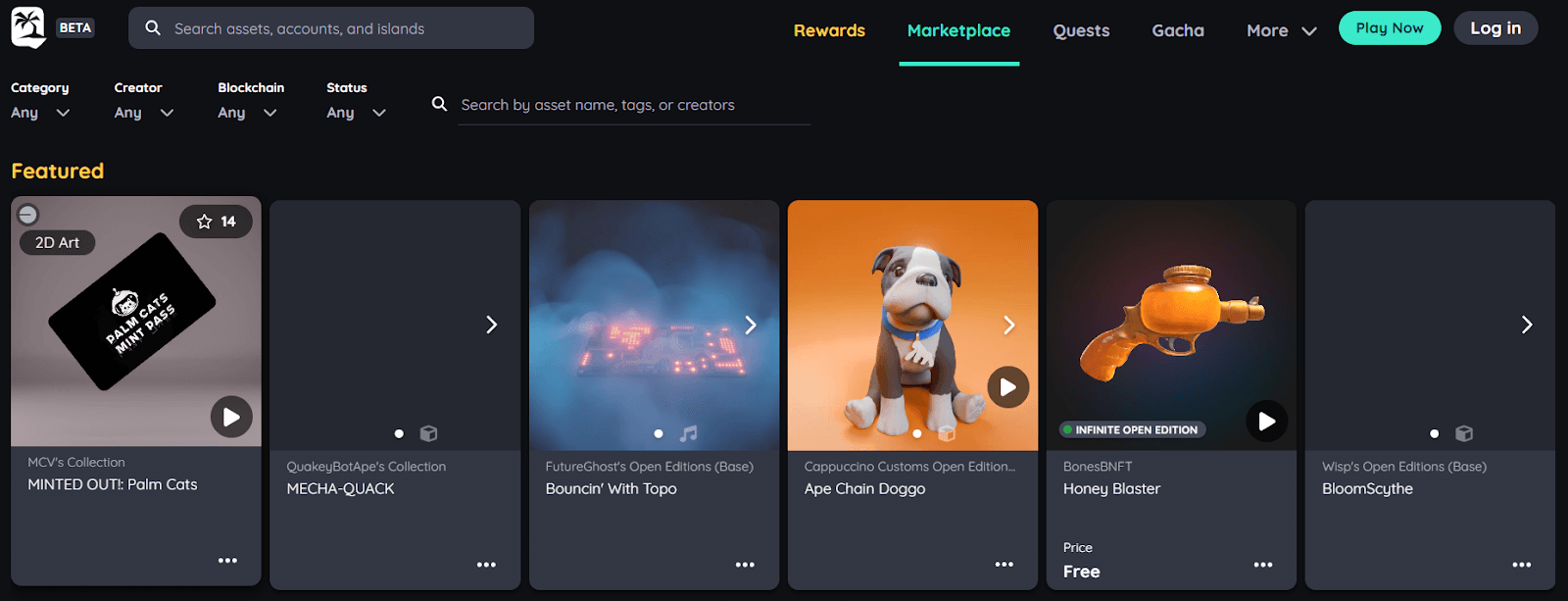Open three-dot menu on Bouncin' With Topo
Screen dimensions: 1568x601
745,565
